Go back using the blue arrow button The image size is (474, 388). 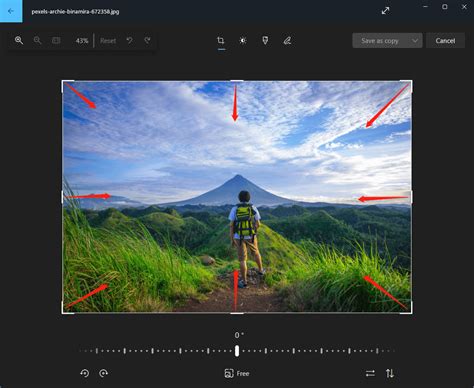[x=11, y=11]
